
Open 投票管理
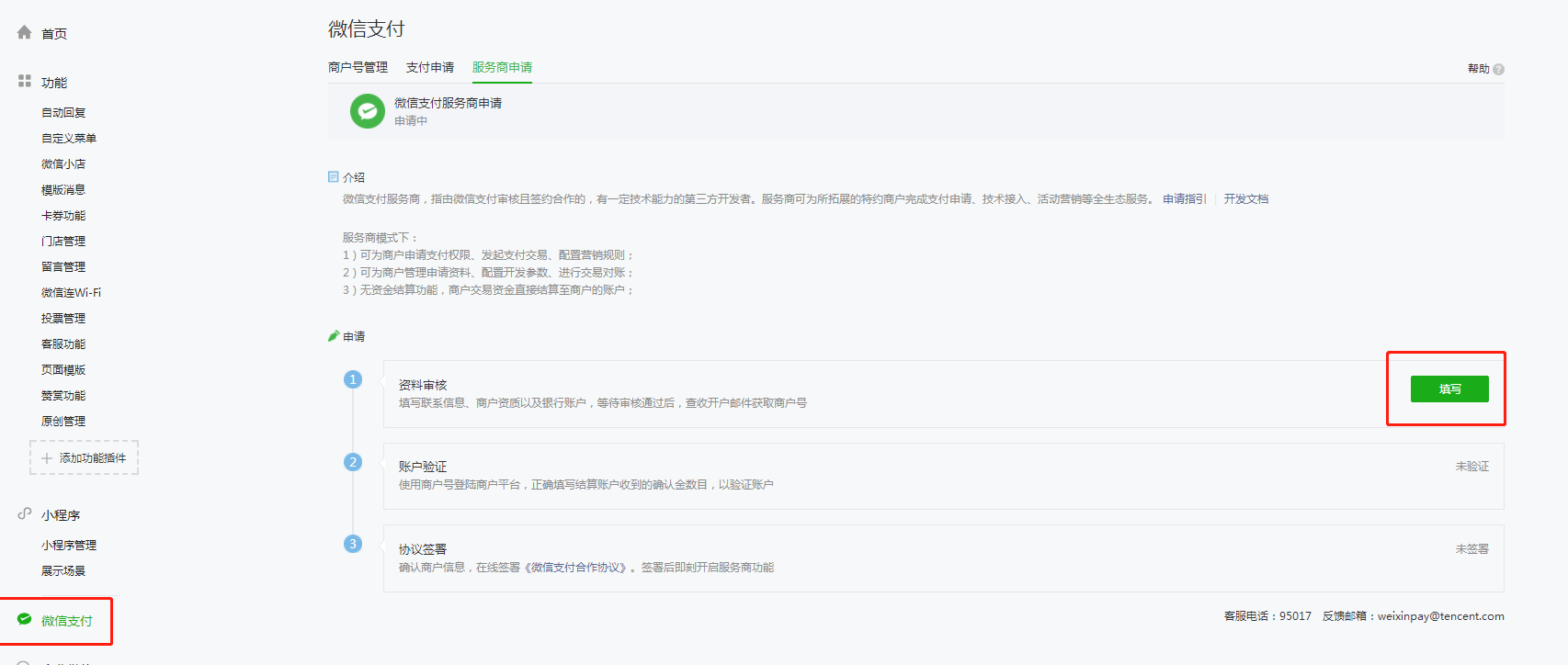point(63,318)
